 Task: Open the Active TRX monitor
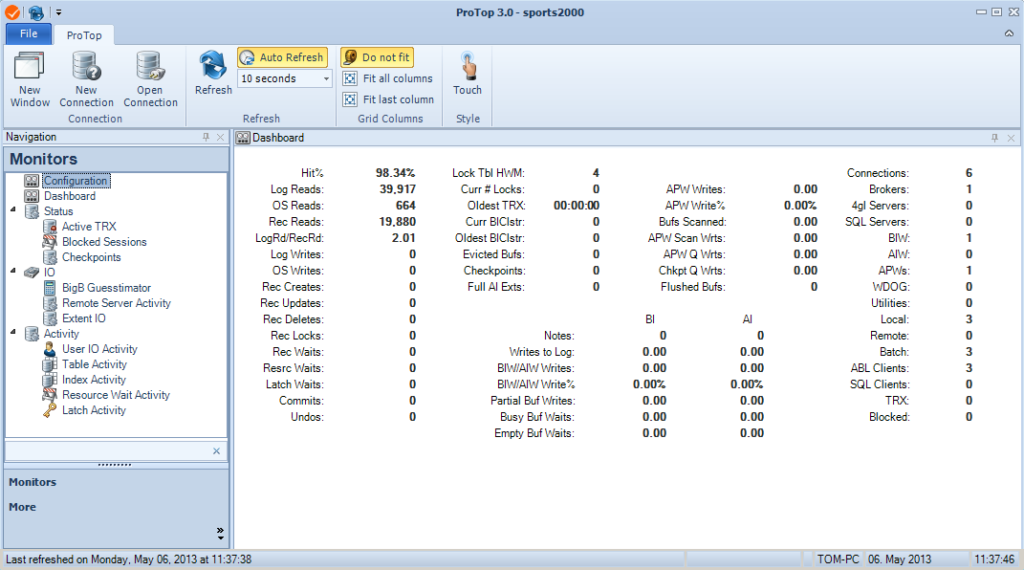[x=89, y=227]
